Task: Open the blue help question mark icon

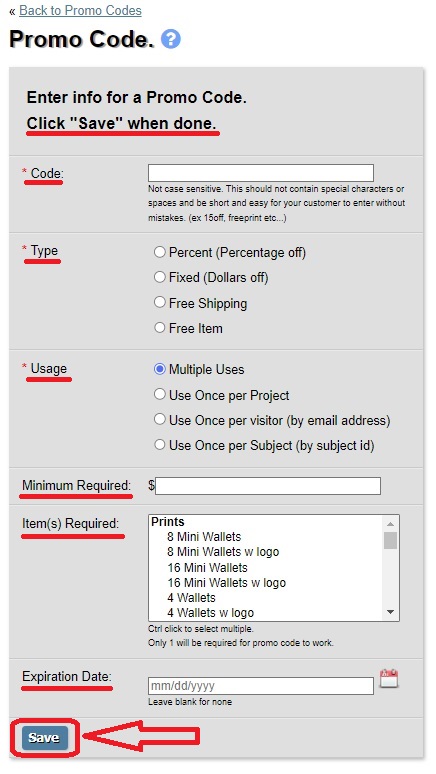Action: click(171, 39)
